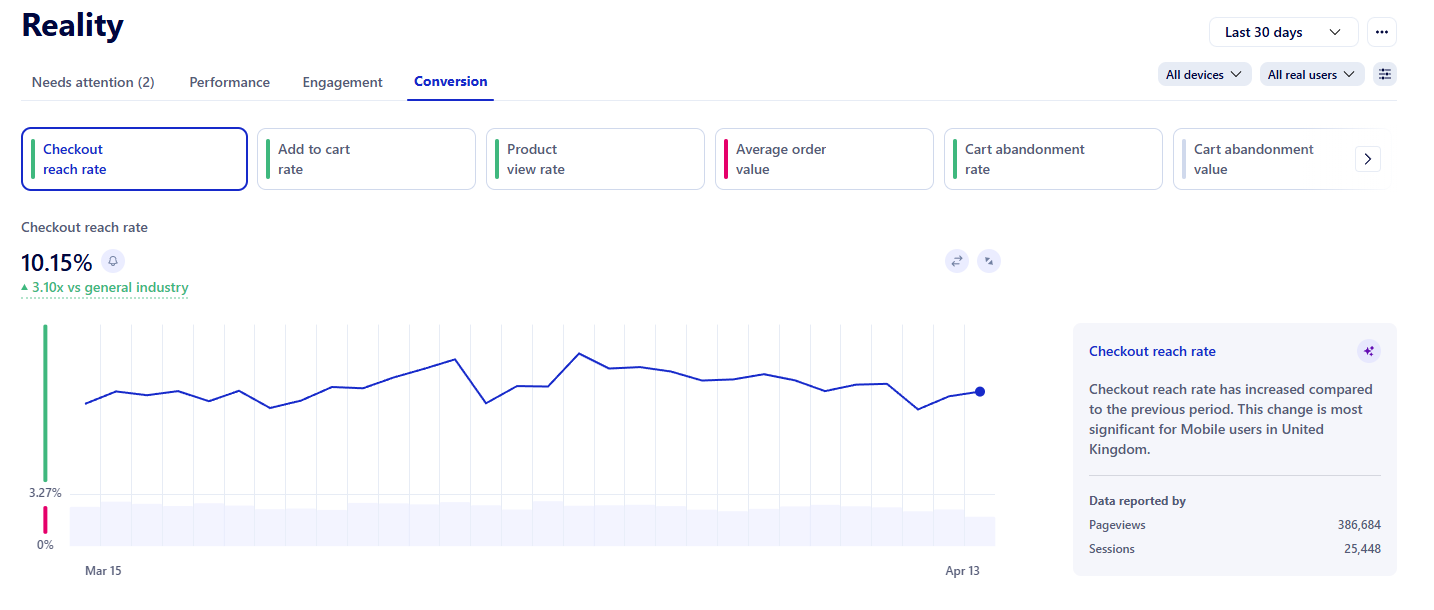Switch to the Engagement tab
The width and height of the screenshot is (1434, 610).
(342, 82)
